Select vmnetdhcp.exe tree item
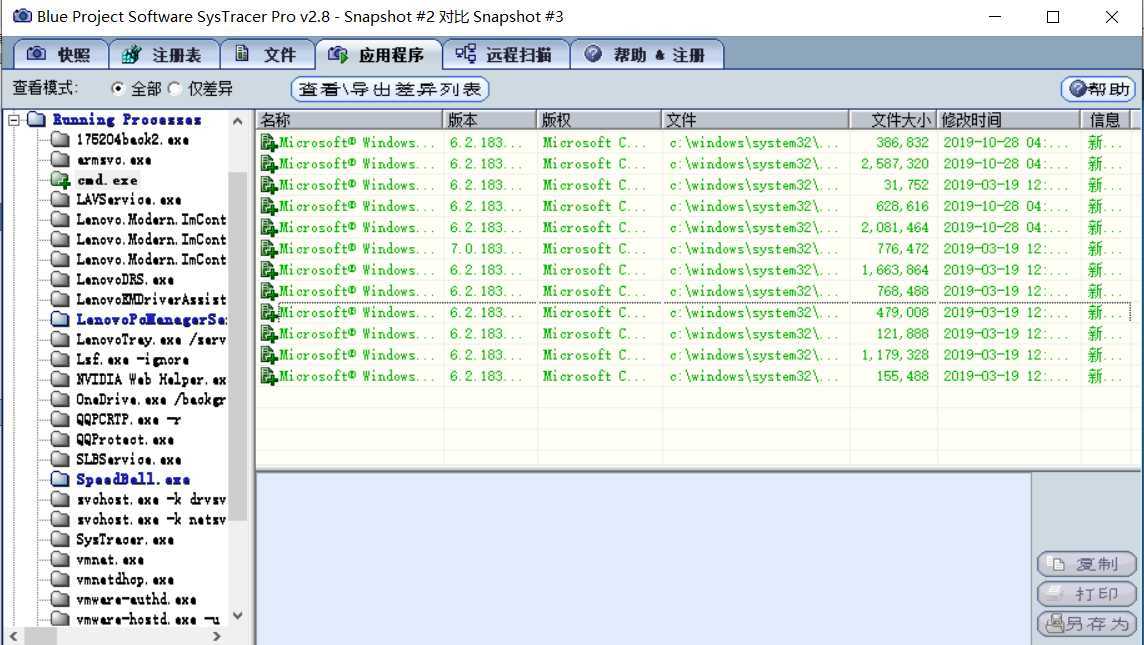This screenshot has width=1144, height=645. point(125,579)
